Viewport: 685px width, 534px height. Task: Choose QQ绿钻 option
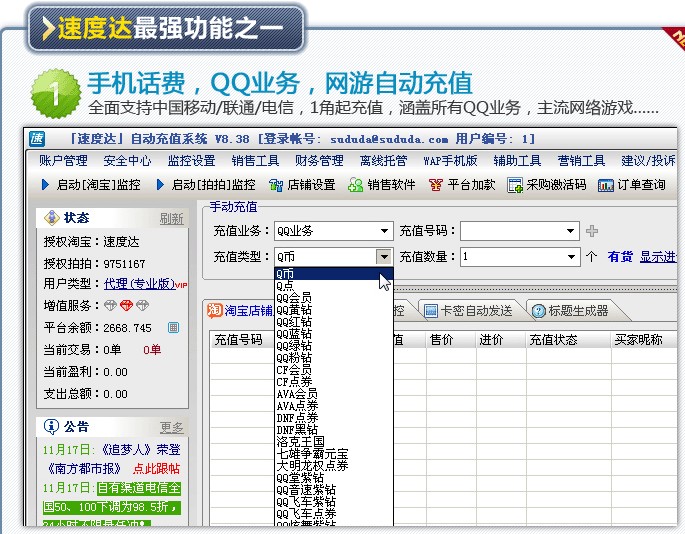334,346
